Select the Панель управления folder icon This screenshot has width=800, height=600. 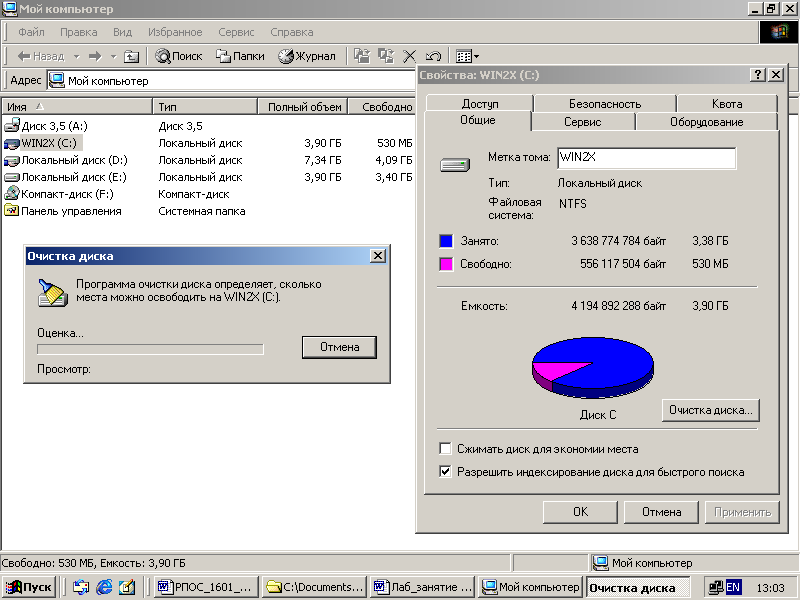click(x=11, y=211)
